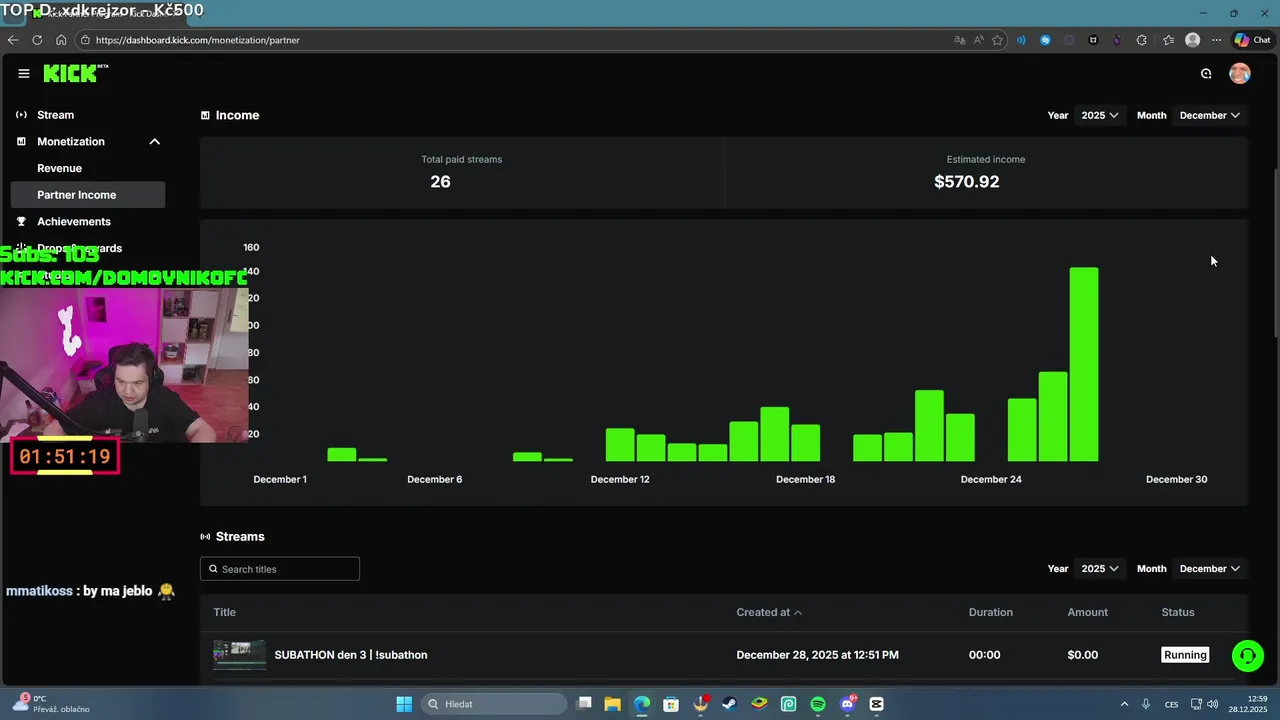The height and width of the screenshot is (720, 1280).
Task: Open the browser favorites list
Action: (1168, 40)
